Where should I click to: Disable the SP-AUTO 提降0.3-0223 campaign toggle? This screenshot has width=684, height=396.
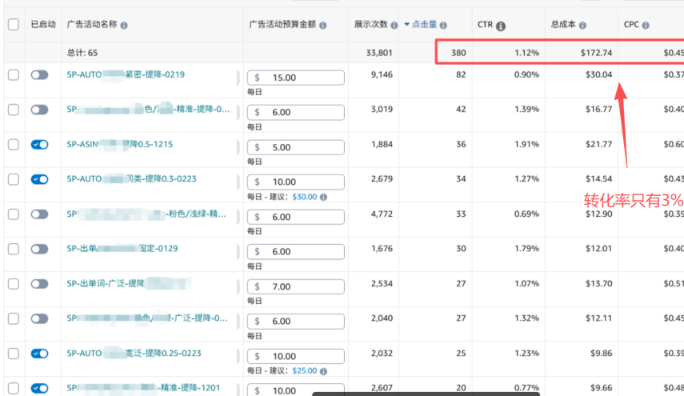pyautogui.click(x=39, y=179)
